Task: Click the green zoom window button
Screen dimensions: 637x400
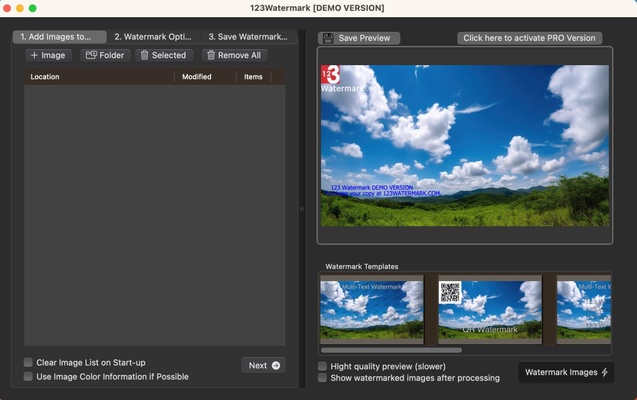Action: tap(33, 8)
